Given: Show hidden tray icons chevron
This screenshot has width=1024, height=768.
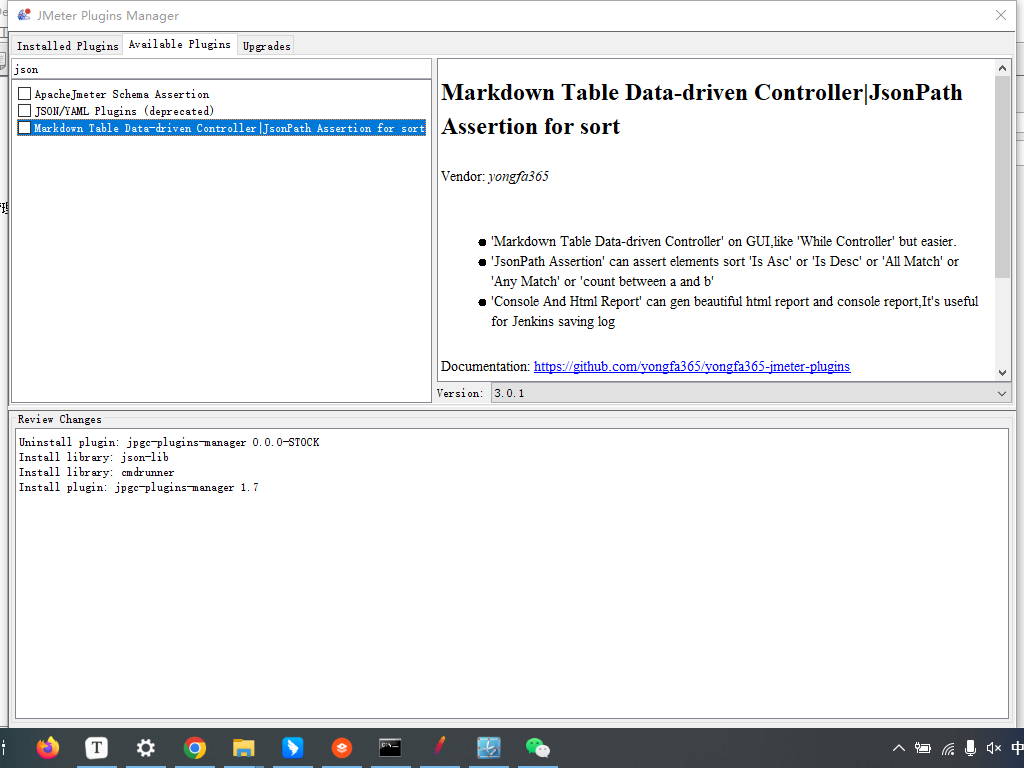Looking at the screenshot, I should pos(899,748).
